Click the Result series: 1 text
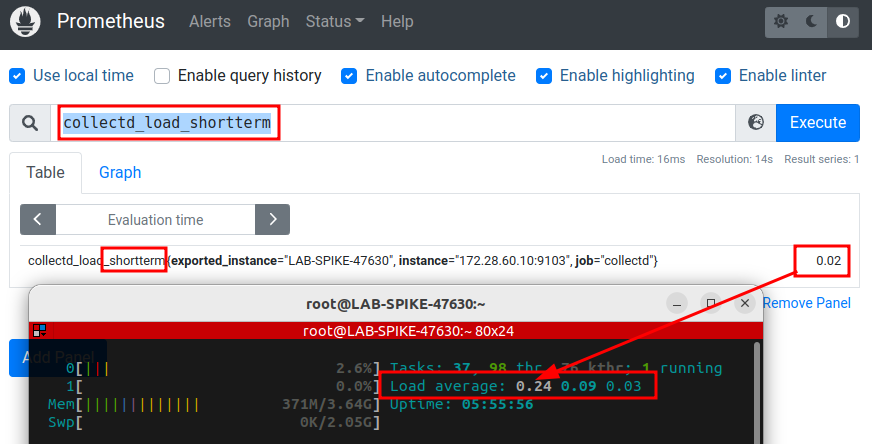Viewport: 872px width, 444px height. [821, 159]
